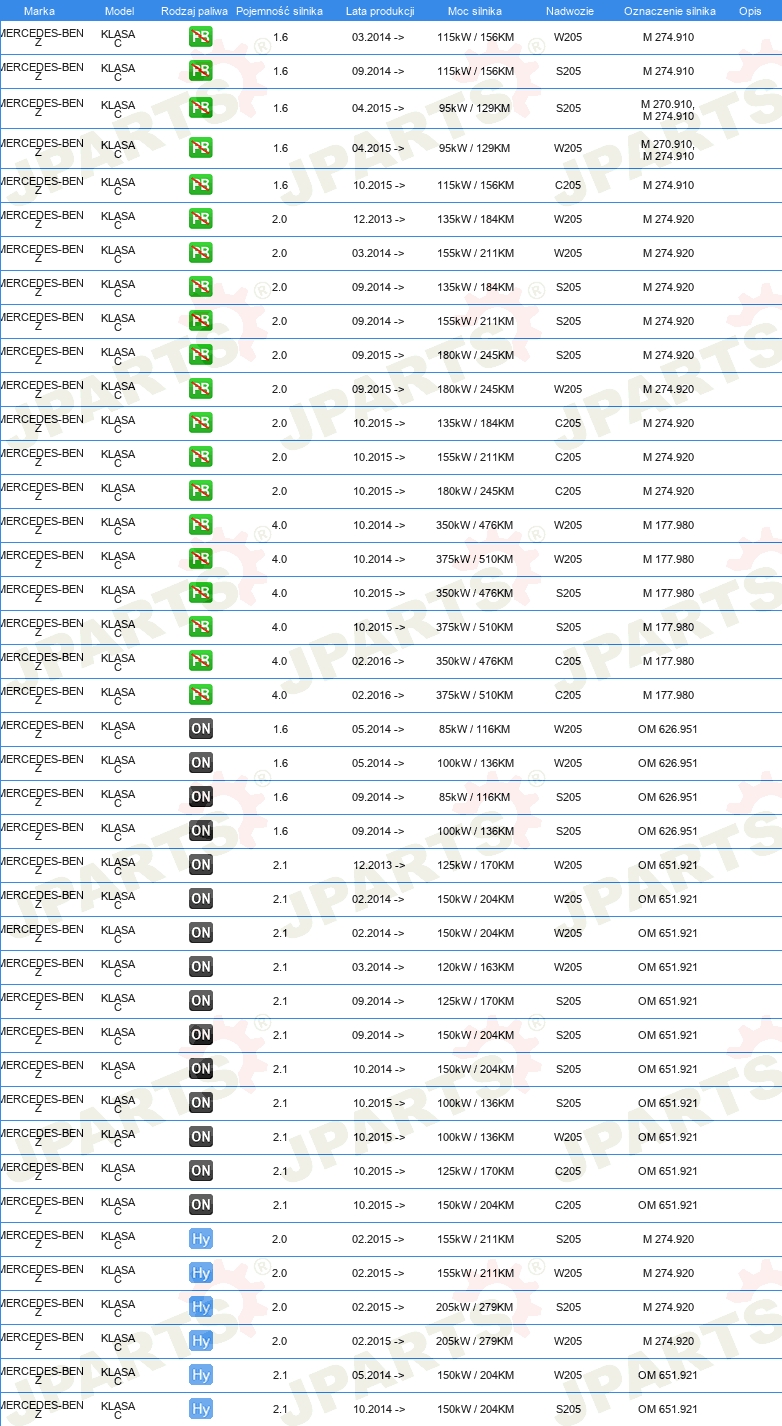Click the Opis column header
This screenshot has height=1426, width=782.
pos(749,11)
